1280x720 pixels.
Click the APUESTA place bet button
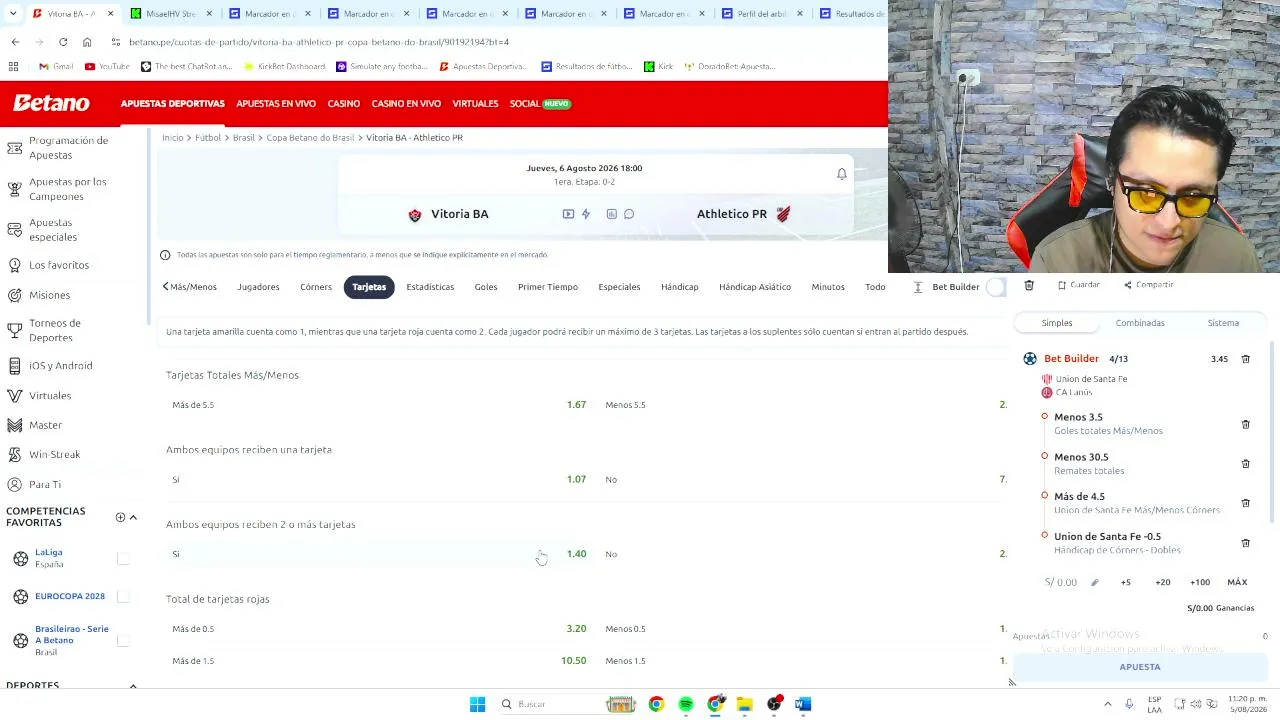tap(1140, 667)
